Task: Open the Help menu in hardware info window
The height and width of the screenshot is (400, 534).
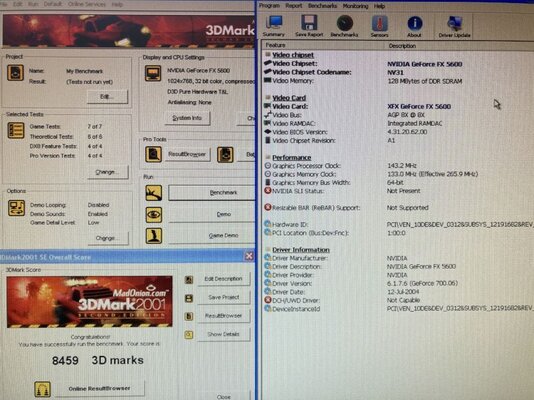Action: tap(379, 6)
